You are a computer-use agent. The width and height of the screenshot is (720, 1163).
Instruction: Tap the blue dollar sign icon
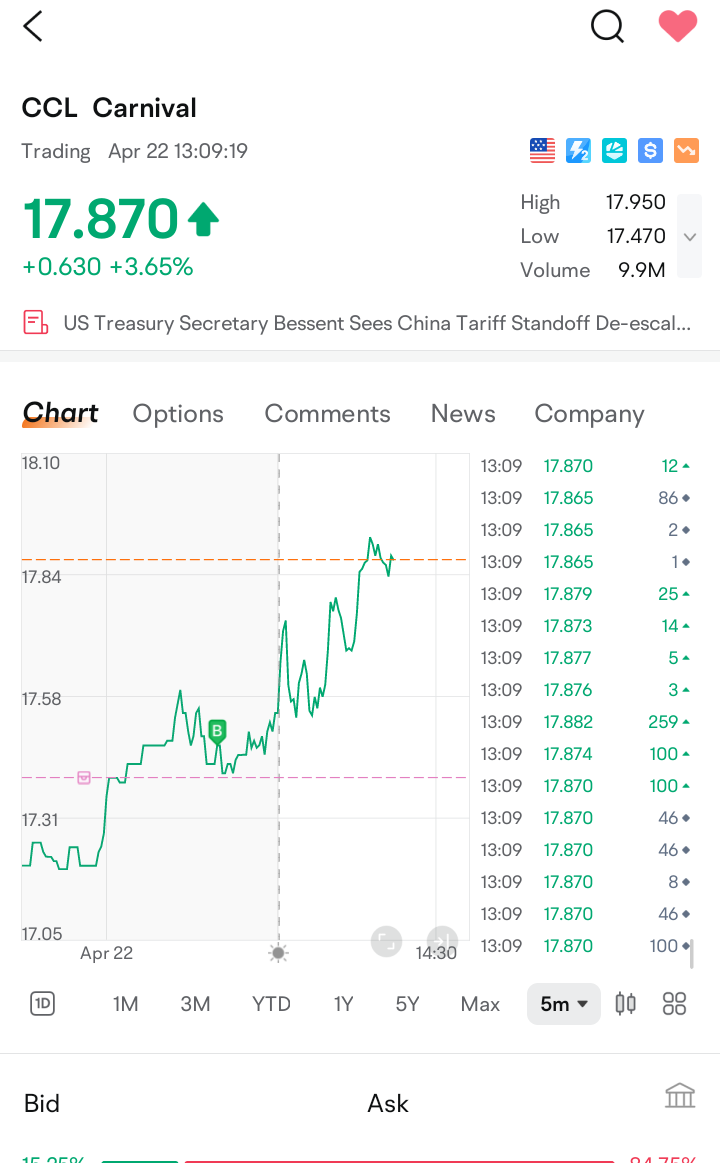click(650, 151)
